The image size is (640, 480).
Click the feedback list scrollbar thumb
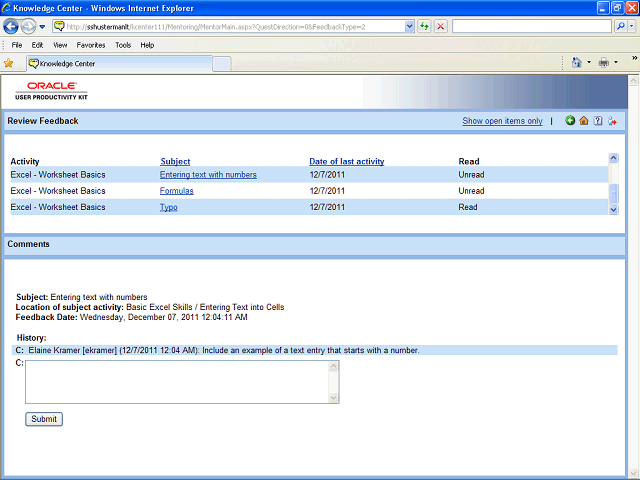(x=613, y=194)
